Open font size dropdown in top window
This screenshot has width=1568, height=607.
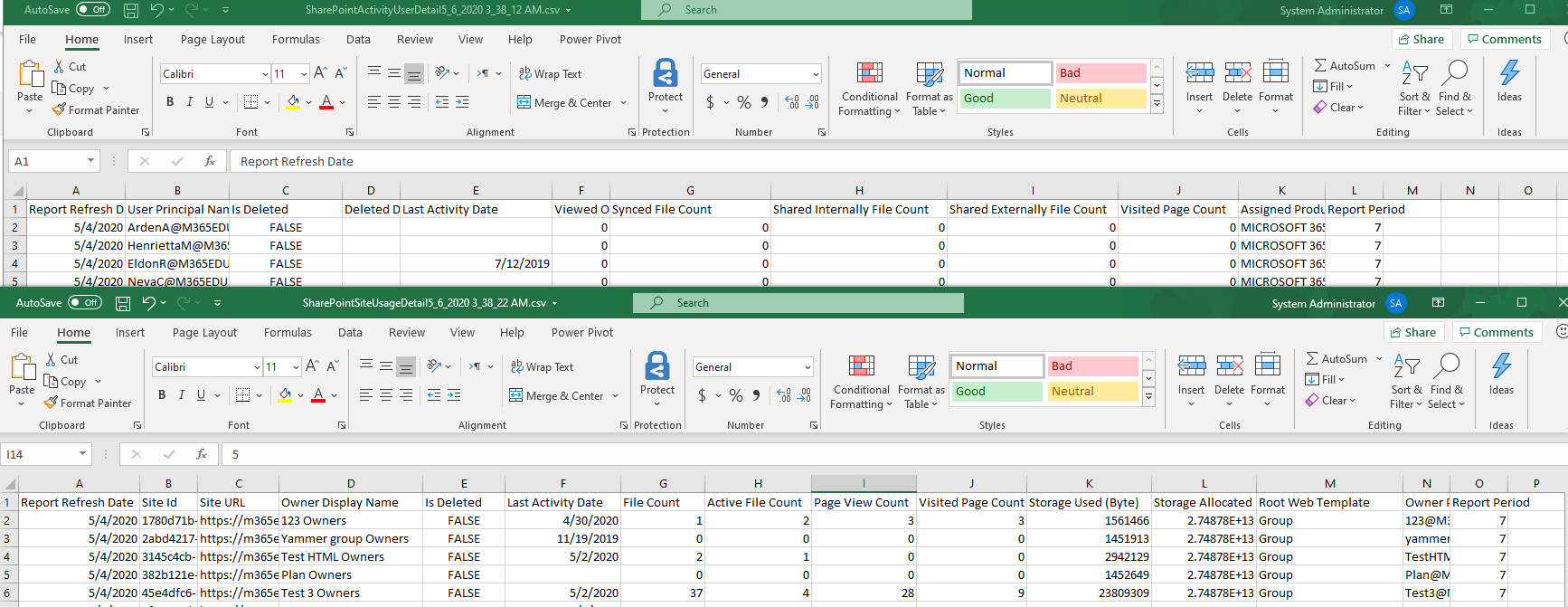[x=304, y=74]
